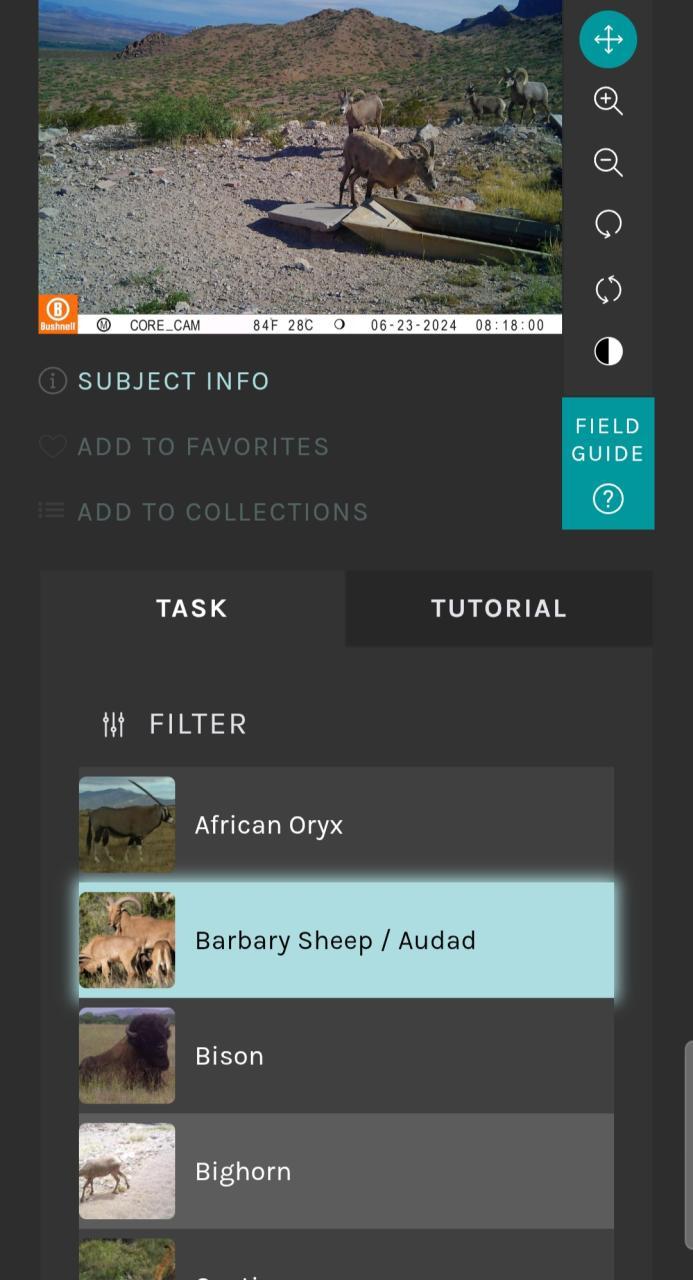The height and width of the screenshot is (1280, 693).
Task: Zoom out of the subject image
Action: pyautogui.click(x=608, y=163)
